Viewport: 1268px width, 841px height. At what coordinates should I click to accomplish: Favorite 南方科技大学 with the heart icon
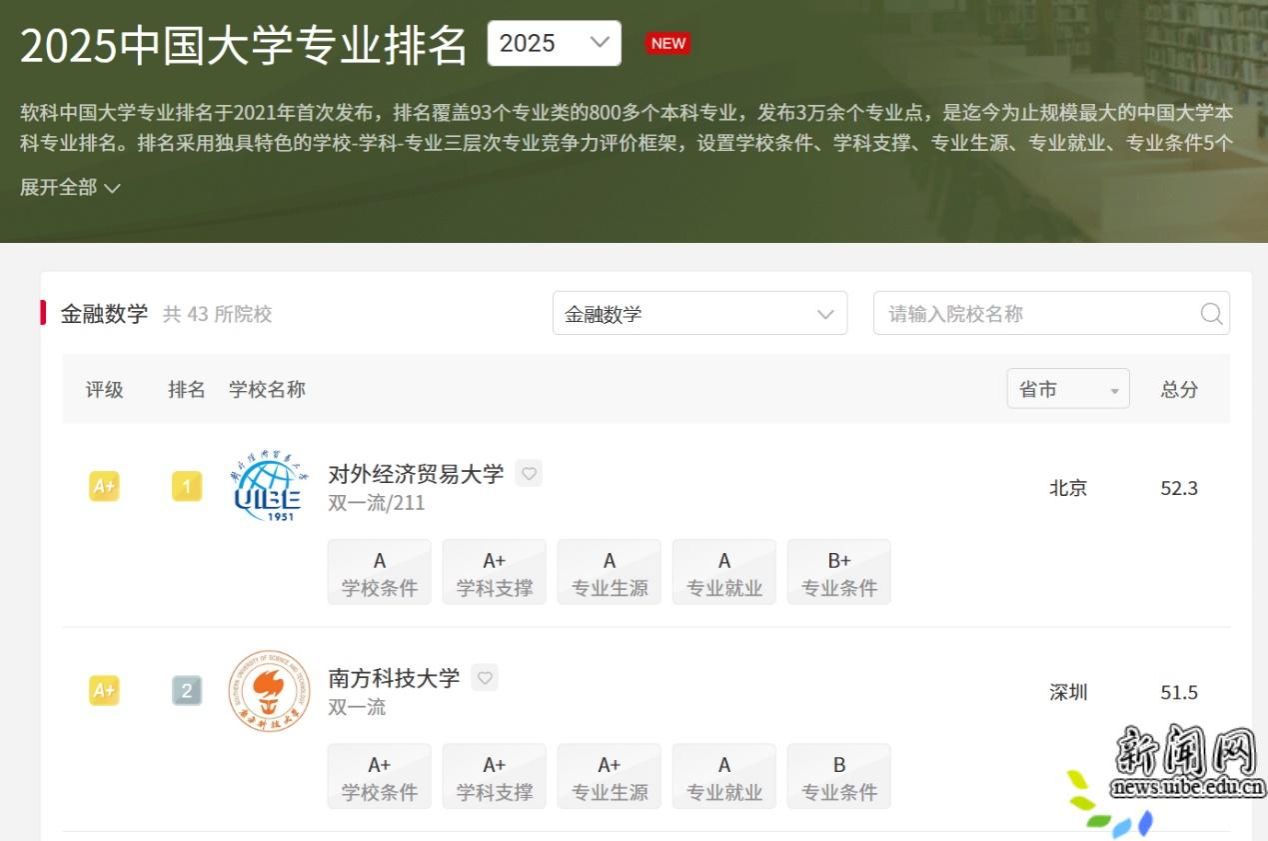[485, 678]
